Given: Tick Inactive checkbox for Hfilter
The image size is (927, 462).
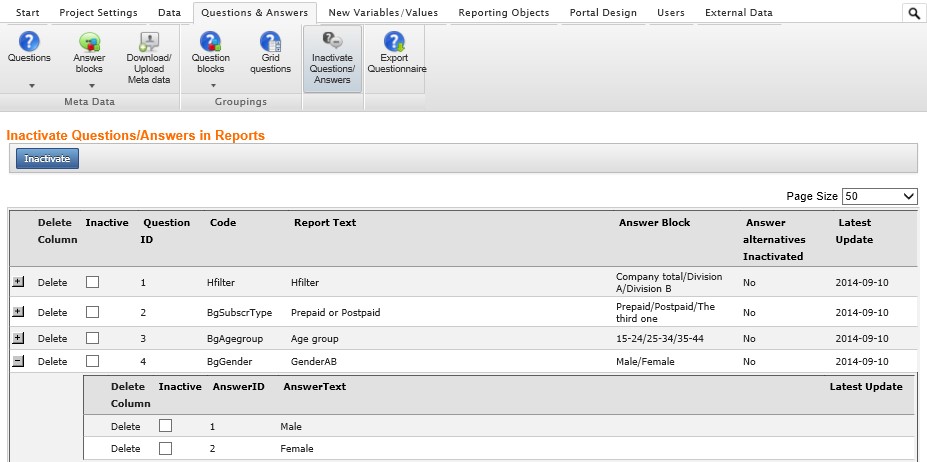Looking at the screenshot, I should [92, 282].
